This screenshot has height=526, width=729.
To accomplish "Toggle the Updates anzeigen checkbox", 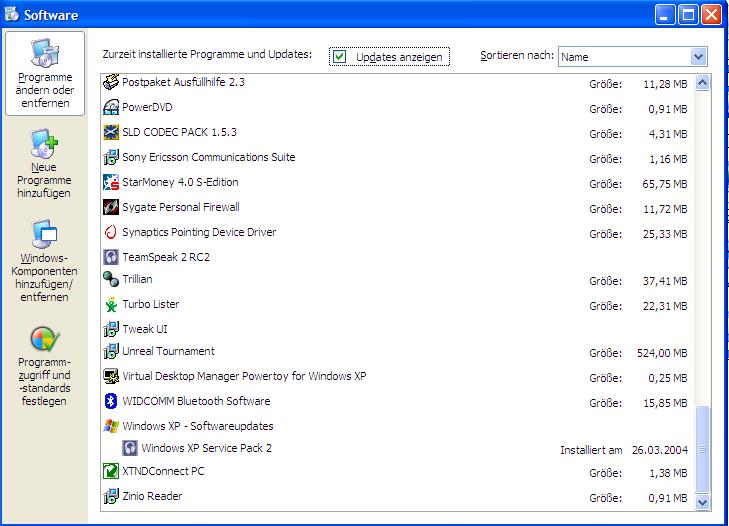I will click(340, 57).
